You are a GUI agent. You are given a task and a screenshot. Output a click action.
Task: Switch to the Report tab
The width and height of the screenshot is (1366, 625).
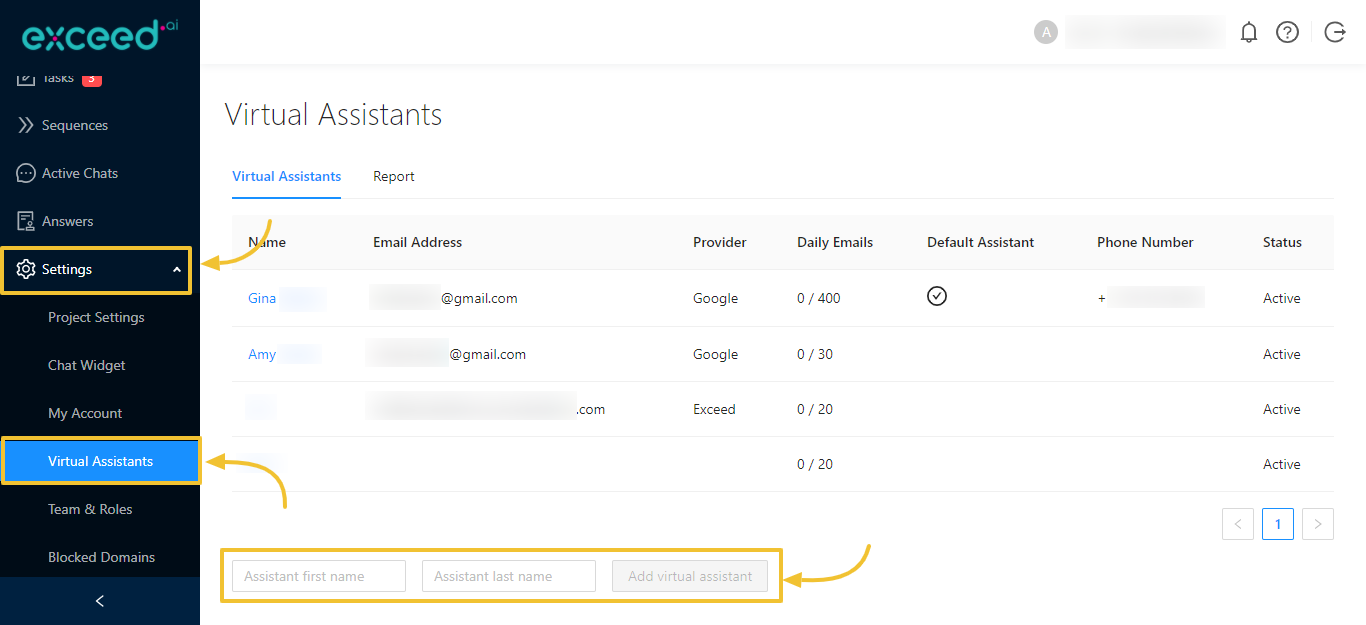tap(393, 176)
